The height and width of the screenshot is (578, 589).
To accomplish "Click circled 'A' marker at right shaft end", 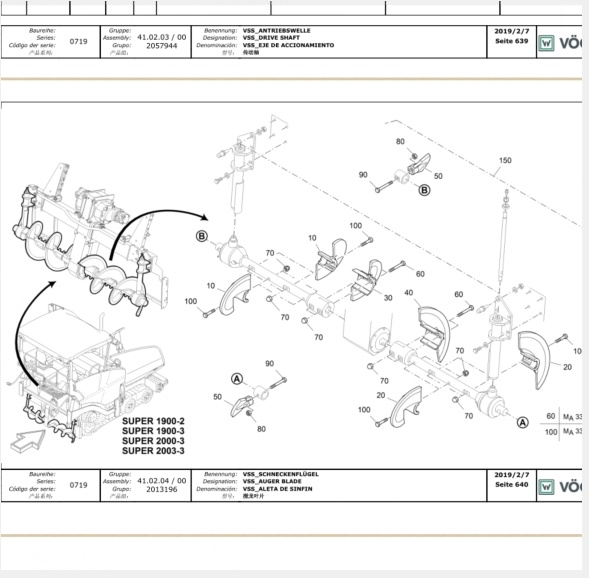I will pos(523,423).
